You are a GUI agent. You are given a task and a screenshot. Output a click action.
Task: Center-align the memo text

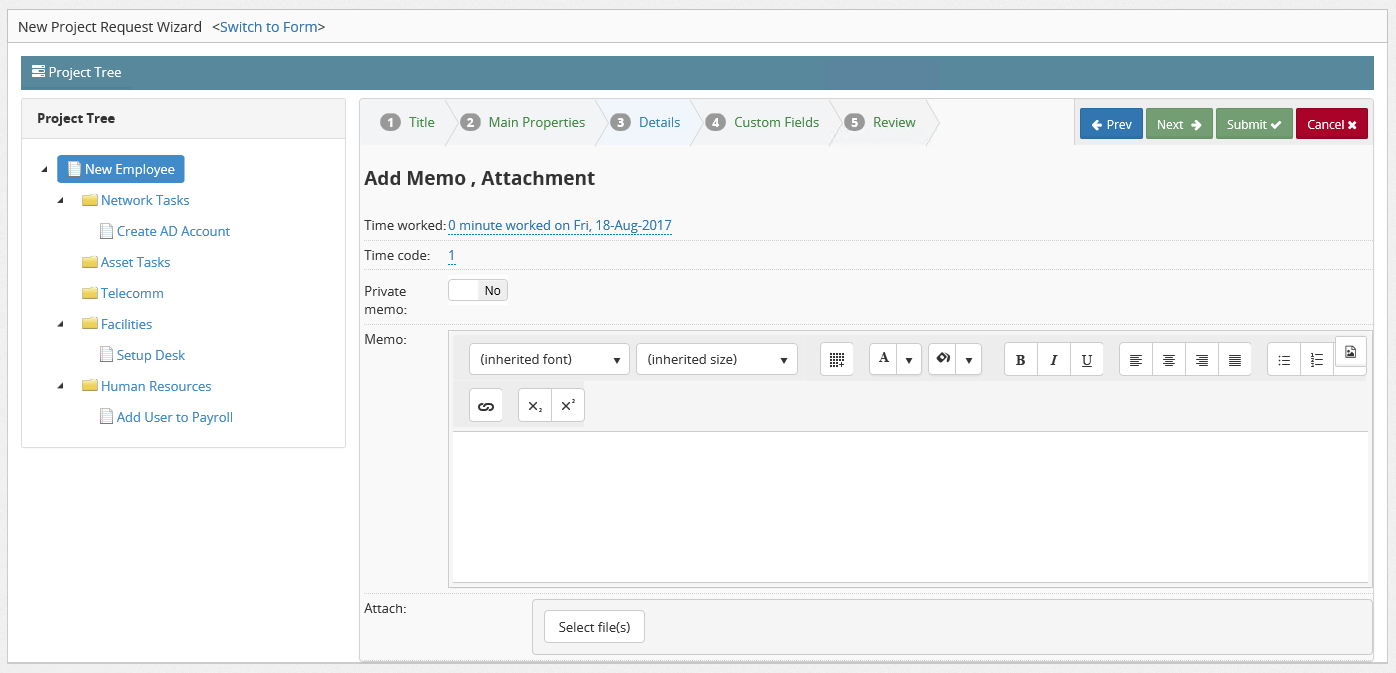[1168, 360]
